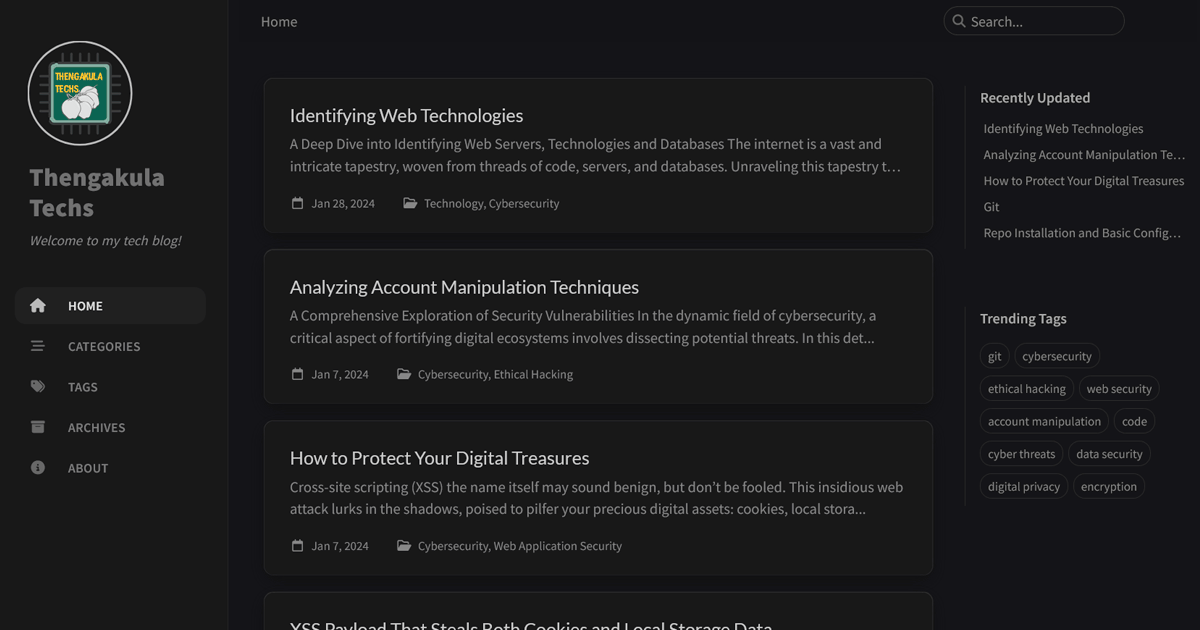Click the Thengakula Techs logo avatar

[80, 93]
